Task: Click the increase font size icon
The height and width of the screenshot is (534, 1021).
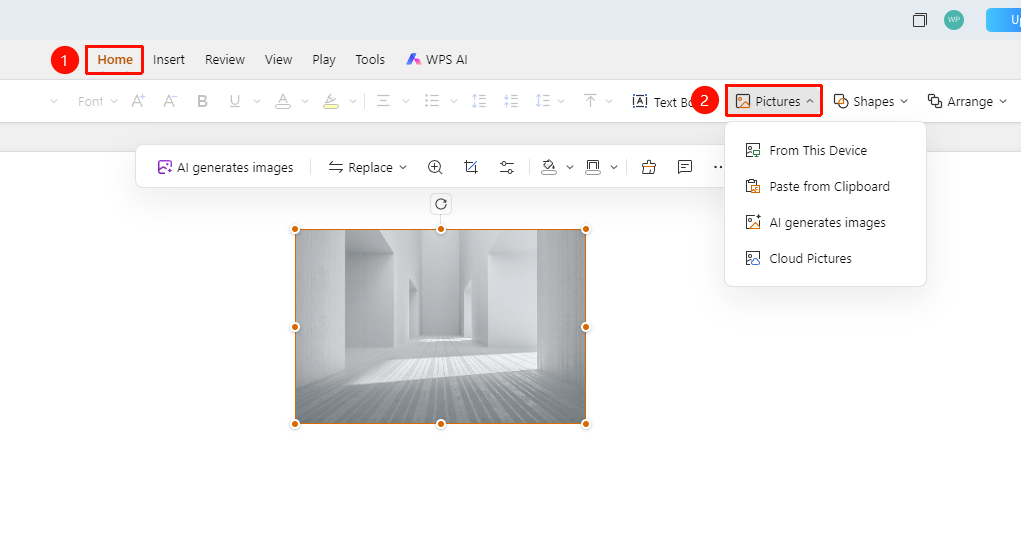Action: point(138,101)
